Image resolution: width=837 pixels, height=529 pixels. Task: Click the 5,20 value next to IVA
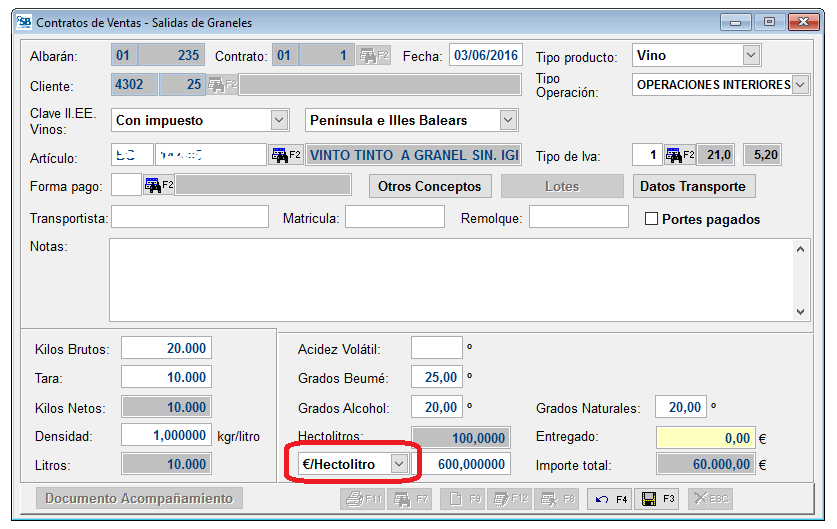point(763,155)
